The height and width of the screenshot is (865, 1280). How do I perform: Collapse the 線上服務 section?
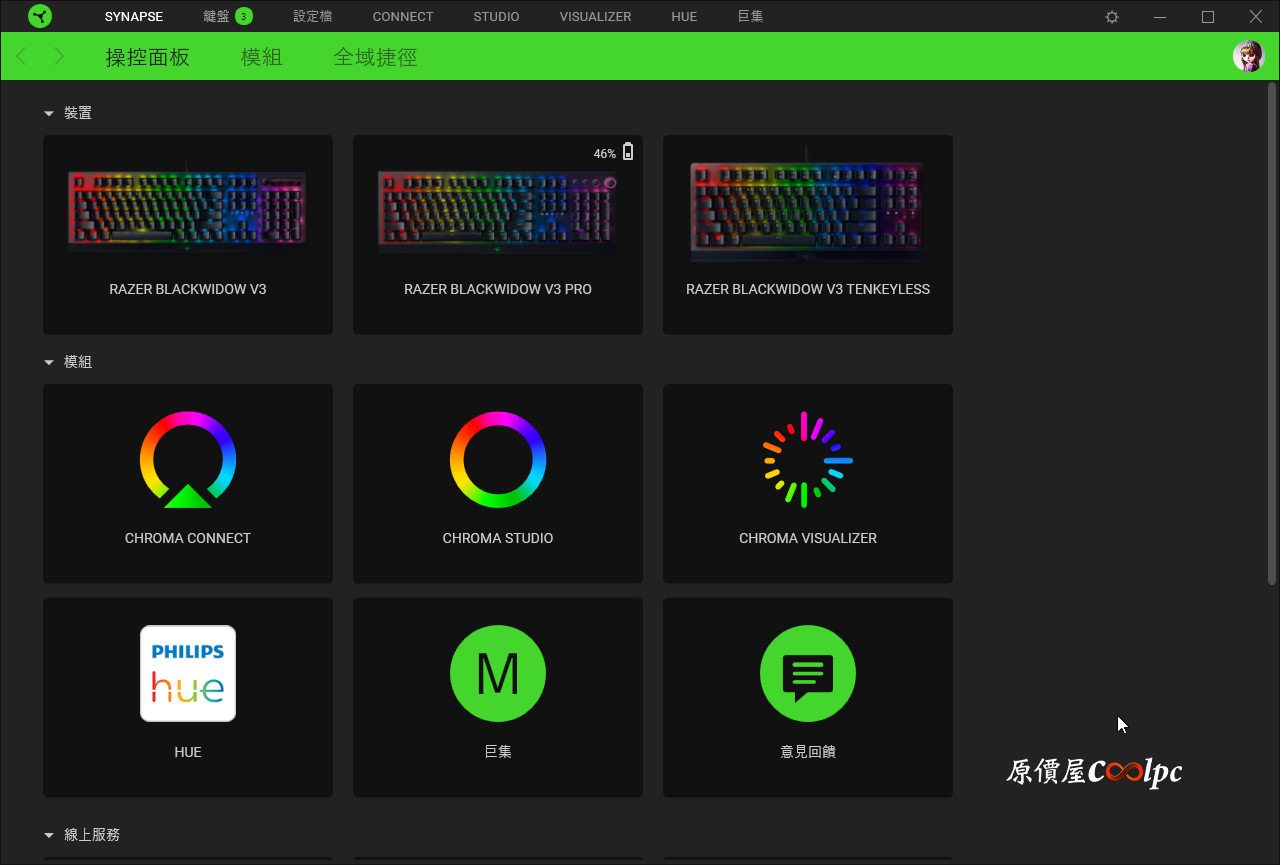(48, 835)
